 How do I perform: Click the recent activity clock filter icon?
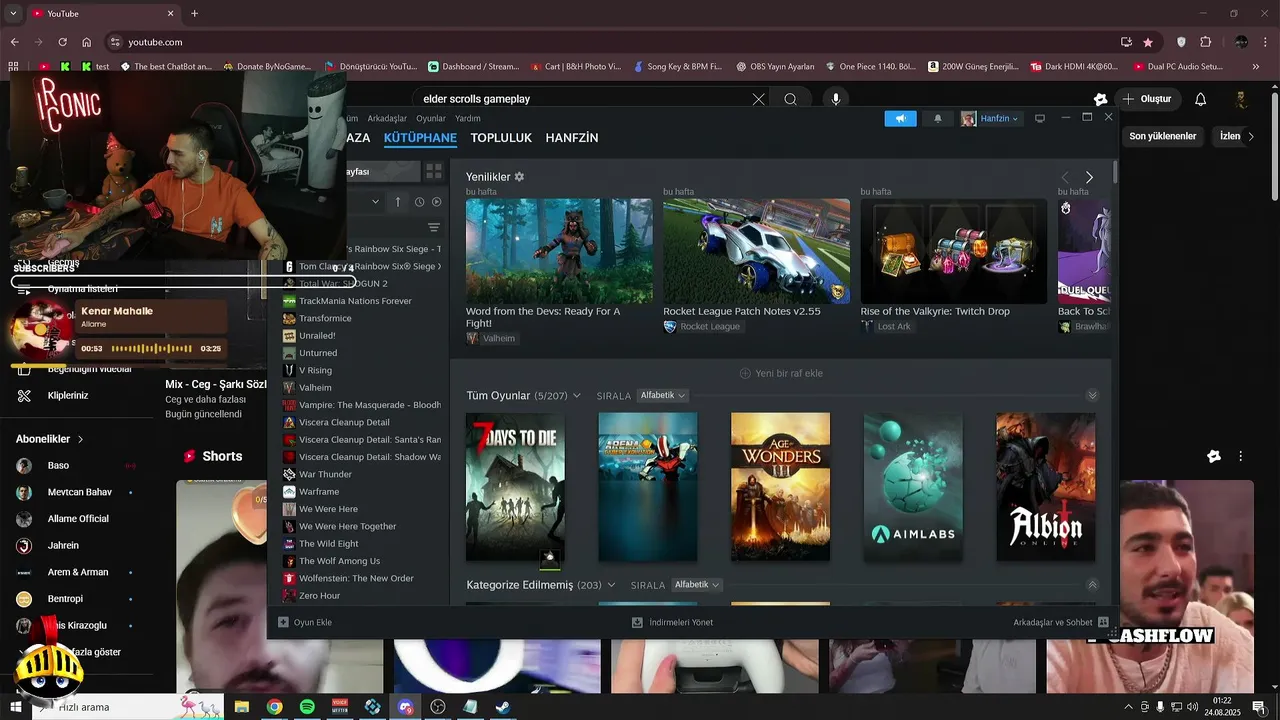pyautogui.click(x=417, y=202)
